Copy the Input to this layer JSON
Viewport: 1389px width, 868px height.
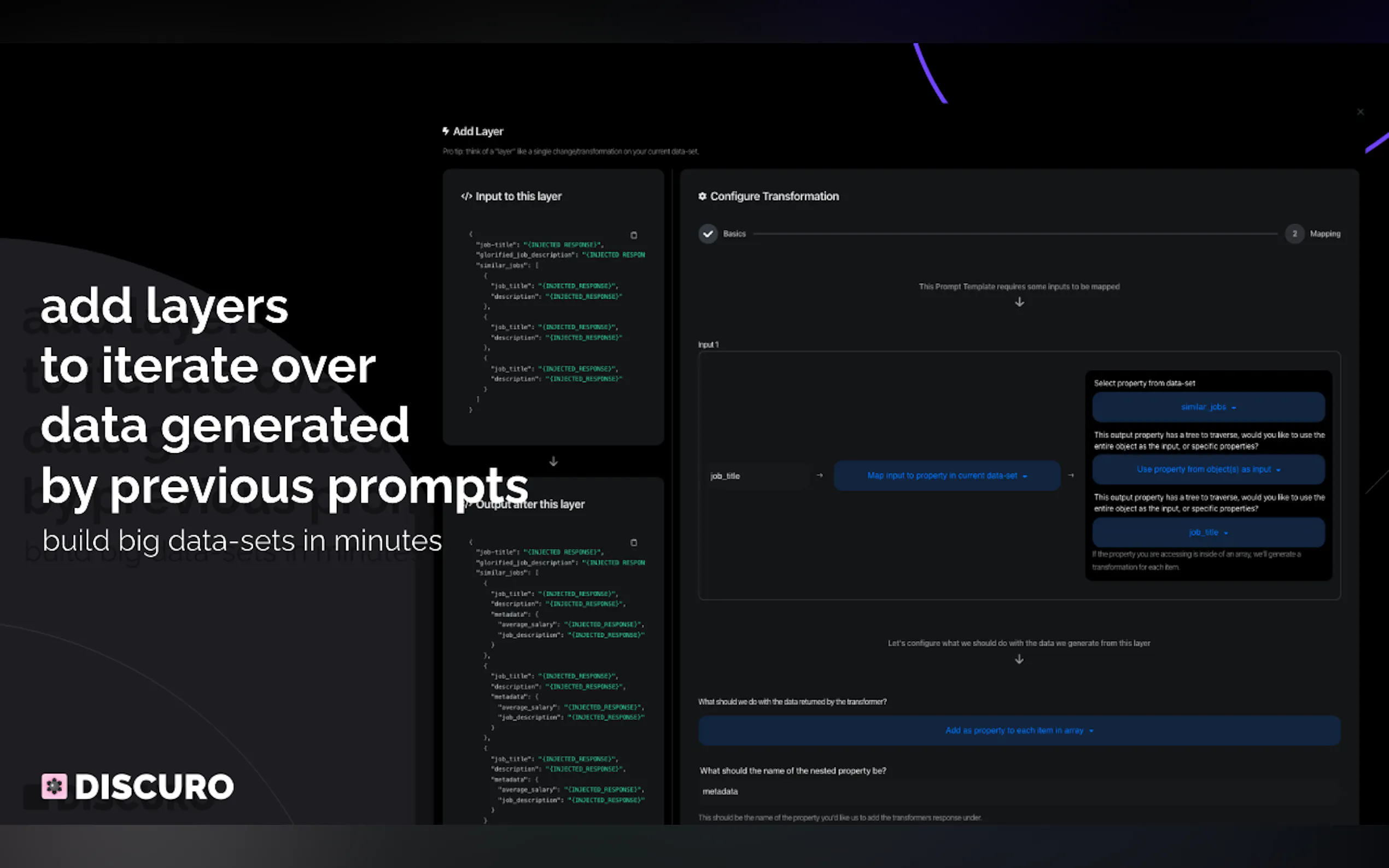pyautogui.click(x=633, y=236)
